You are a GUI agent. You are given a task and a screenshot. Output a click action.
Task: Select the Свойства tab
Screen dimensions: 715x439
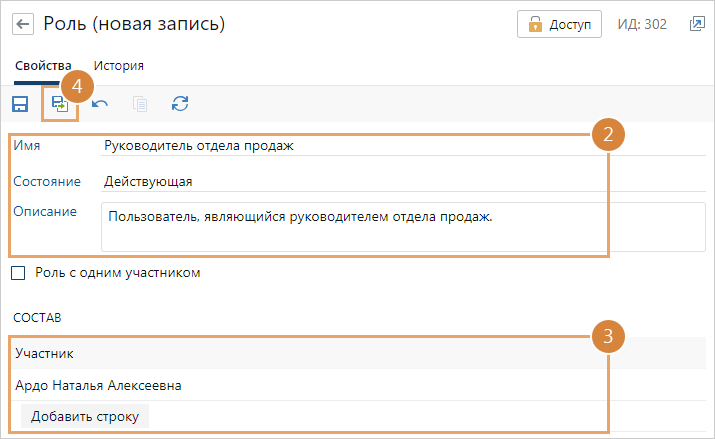[x=43, y=66]
